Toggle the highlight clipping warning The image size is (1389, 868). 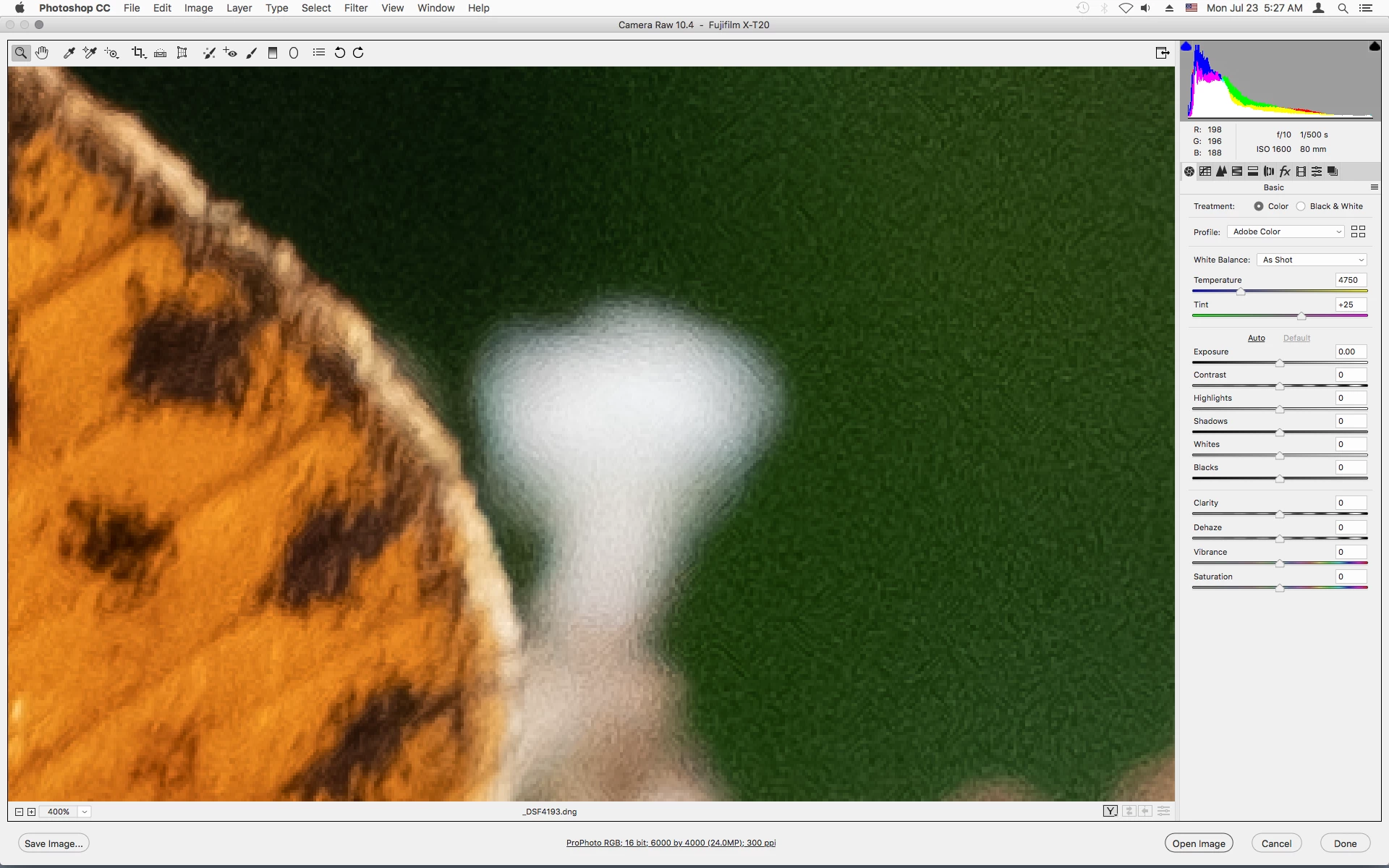pyautogui.click(x=1374, y=46)
